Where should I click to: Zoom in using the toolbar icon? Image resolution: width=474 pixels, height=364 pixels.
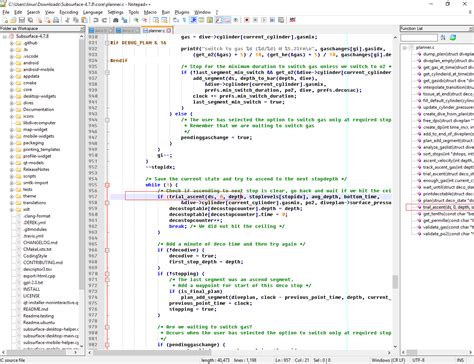pyautogui.click(x=136, y=20)
